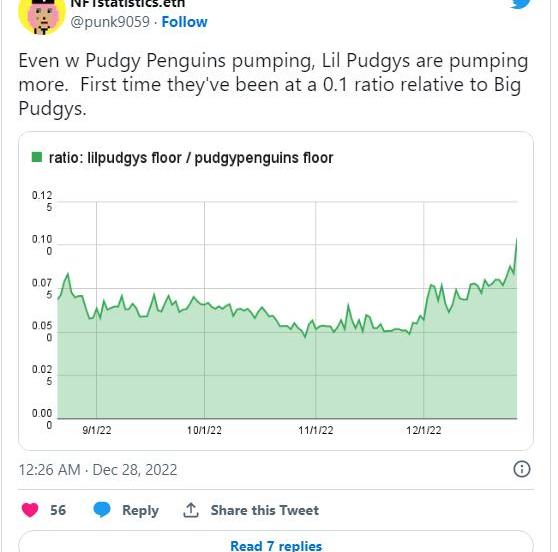Click the tweet text about Lil Pudgys
The image size is (558, 552).
tap(273, 84)
